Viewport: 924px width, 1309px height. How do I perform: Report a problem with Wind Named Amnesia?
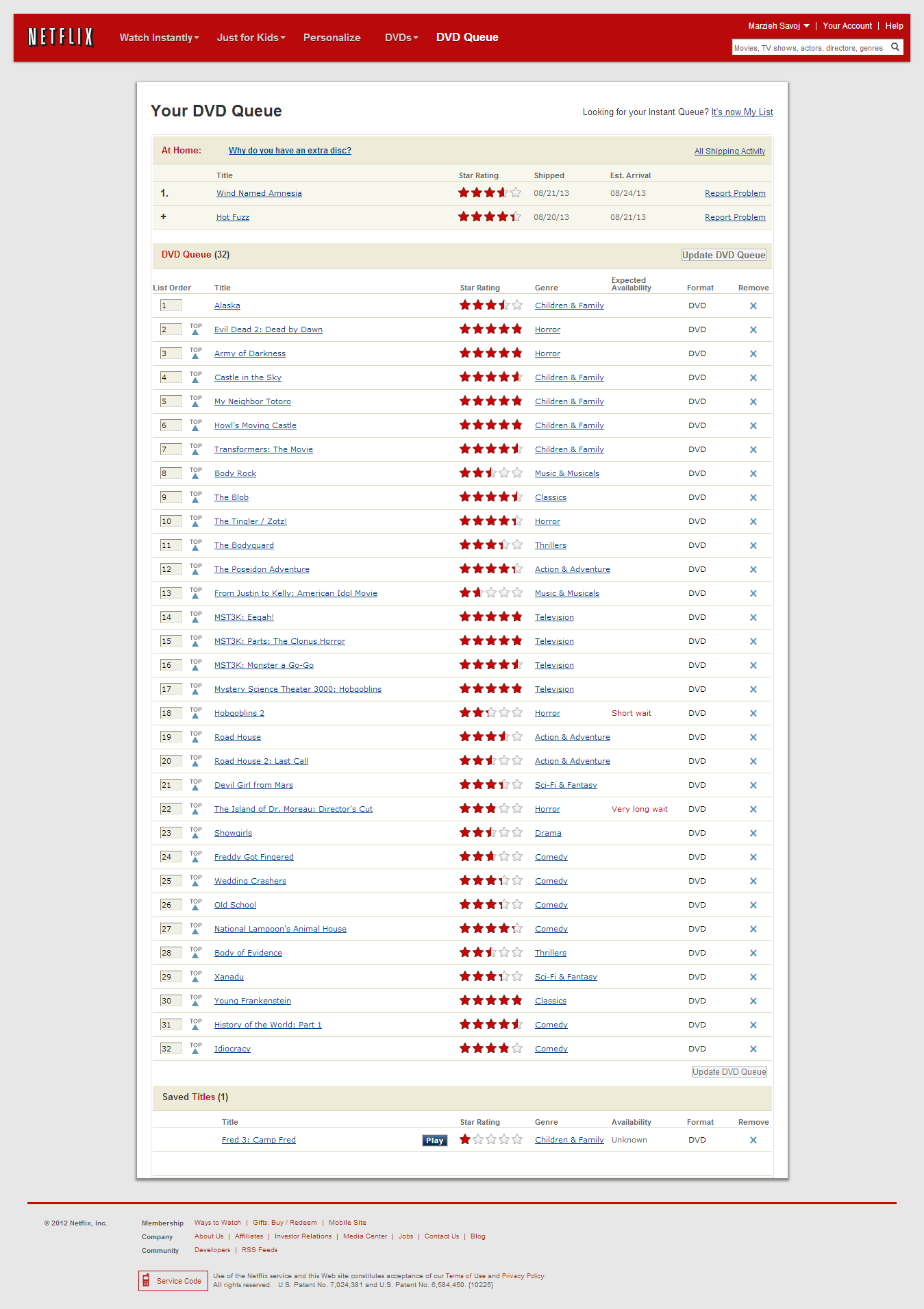pyautogui.click(x=735, y=193)
